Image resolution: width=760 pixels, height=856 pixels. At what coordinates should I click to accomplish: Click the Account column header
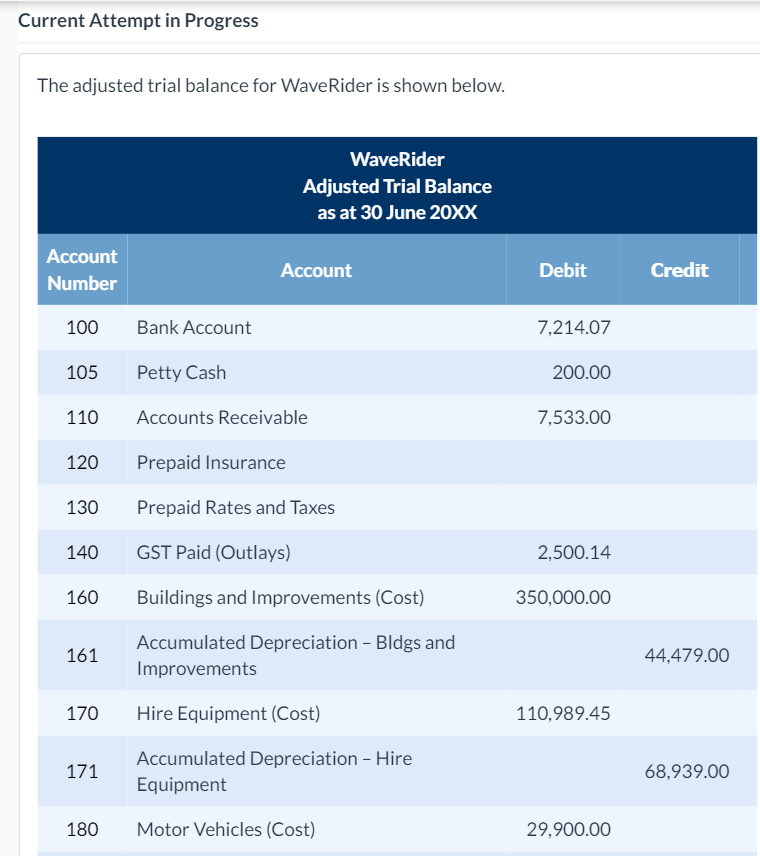point(316,270)
